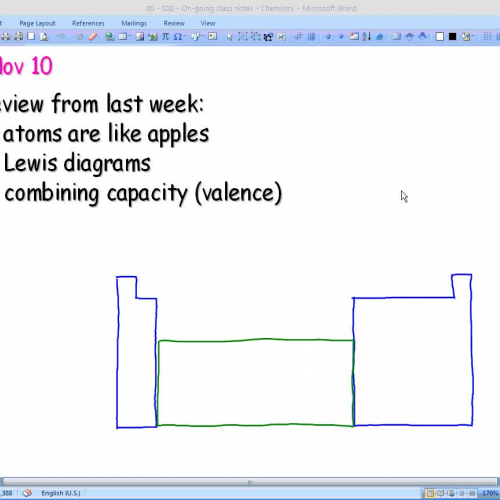Click the paint fill icon after black swatch
This screenshot has width=500, height=500.
465,36
